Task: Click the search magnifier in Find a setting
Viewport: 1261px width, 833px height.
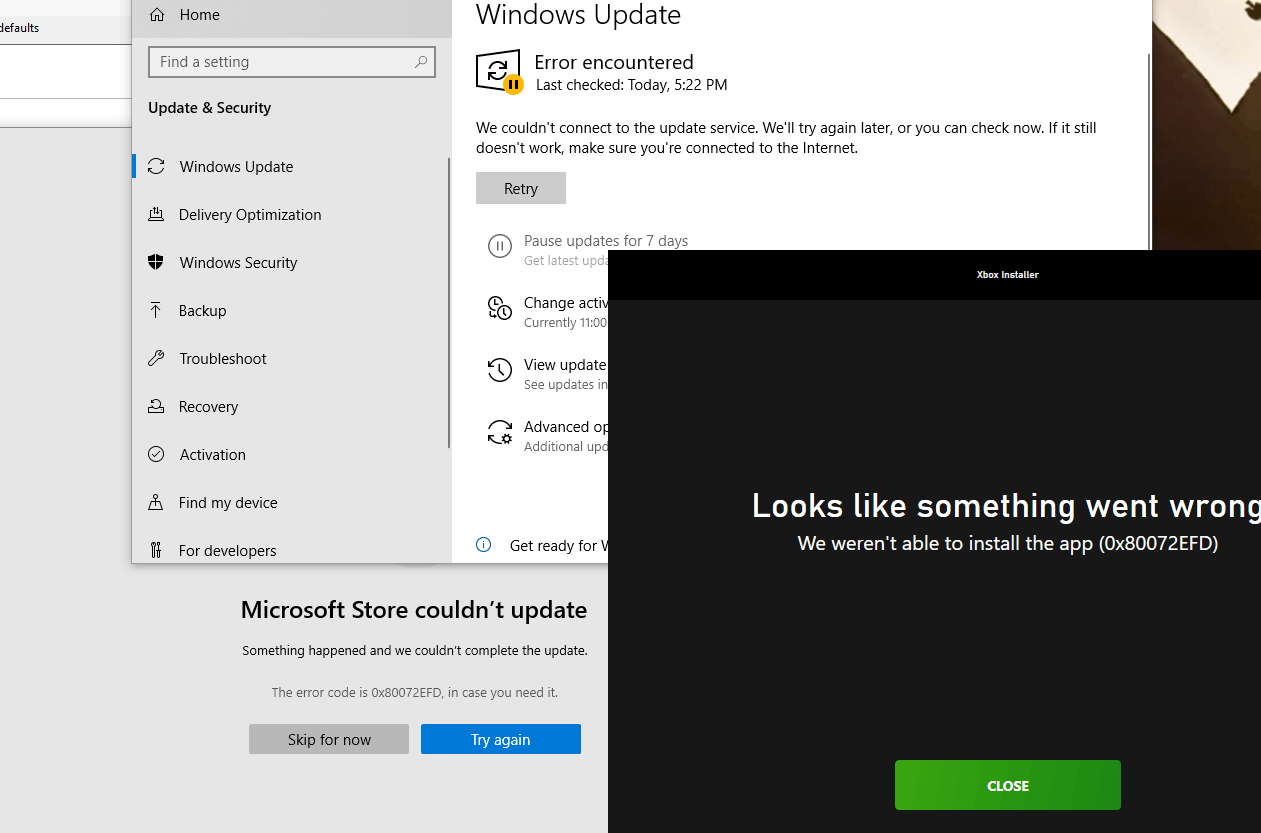Action: 421,62
